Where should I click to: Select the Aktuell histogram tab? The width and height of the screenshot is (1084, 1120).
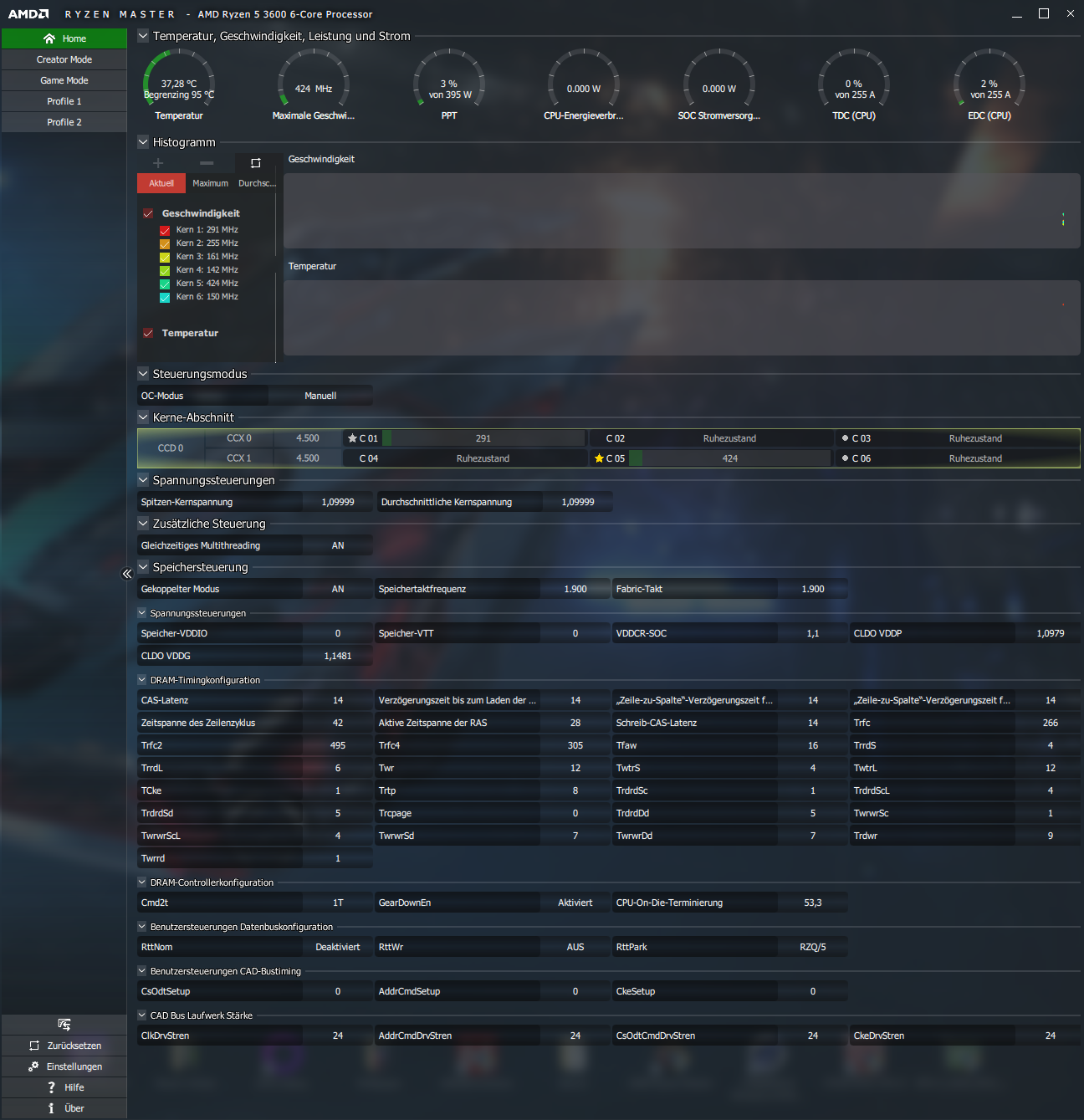coord(161,183)
